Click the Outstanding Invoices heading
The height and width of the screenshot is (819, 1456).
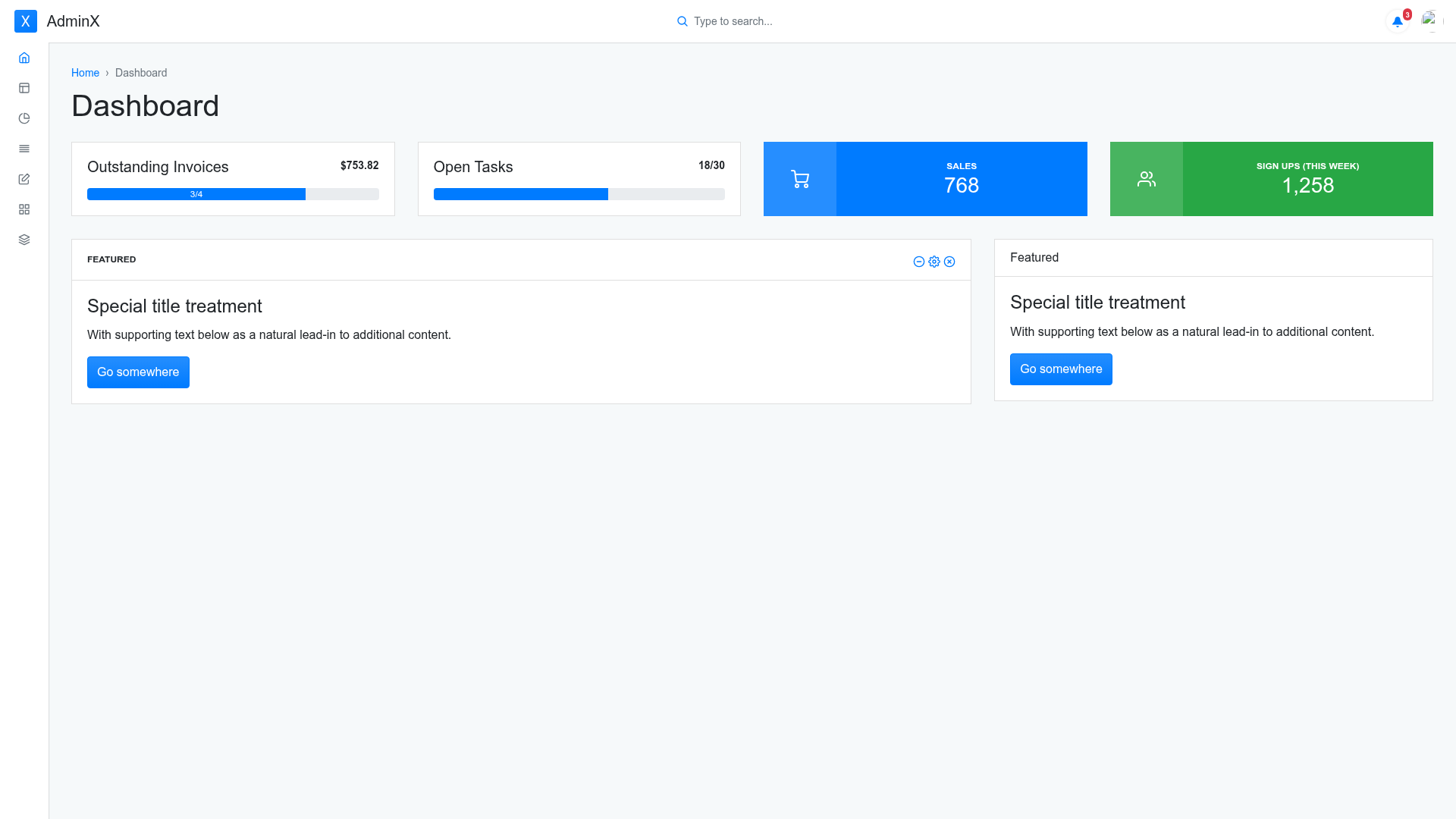[158, 167]
